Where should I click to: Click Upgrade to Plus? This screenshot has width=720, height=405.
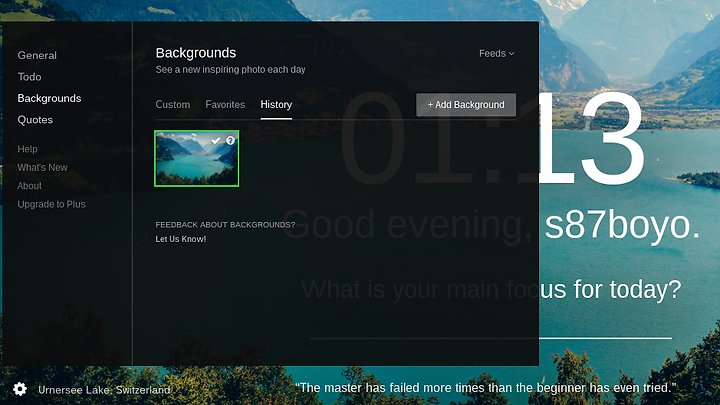51,204
